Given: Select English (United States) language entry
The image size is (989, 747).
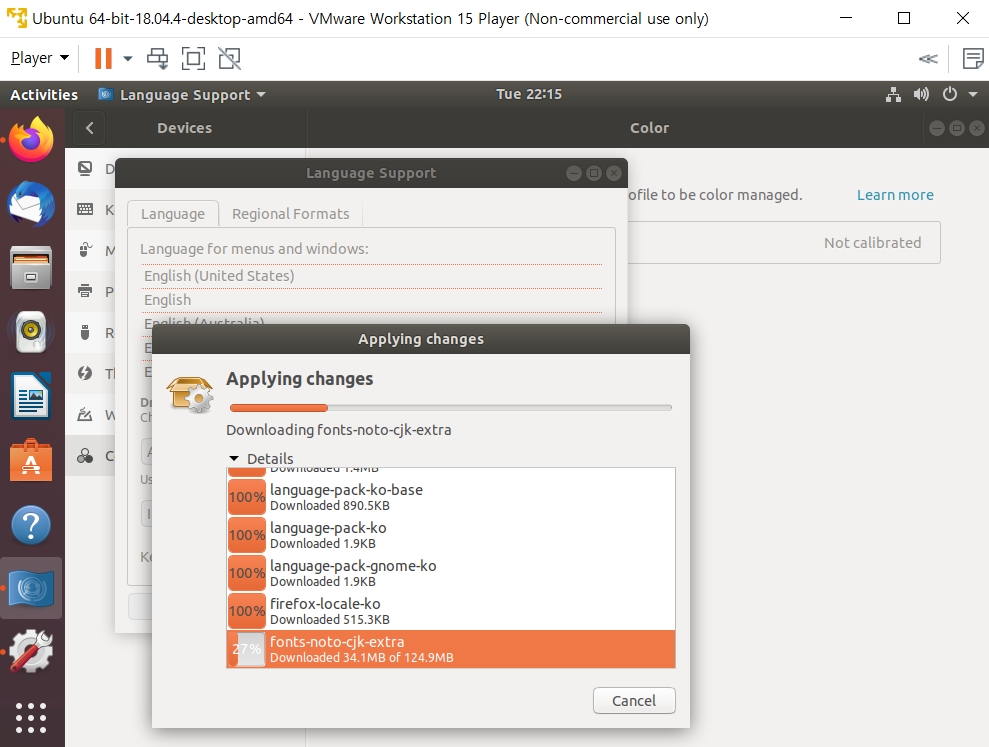Looking at the screenshot, I should click(x=372, y=276).
